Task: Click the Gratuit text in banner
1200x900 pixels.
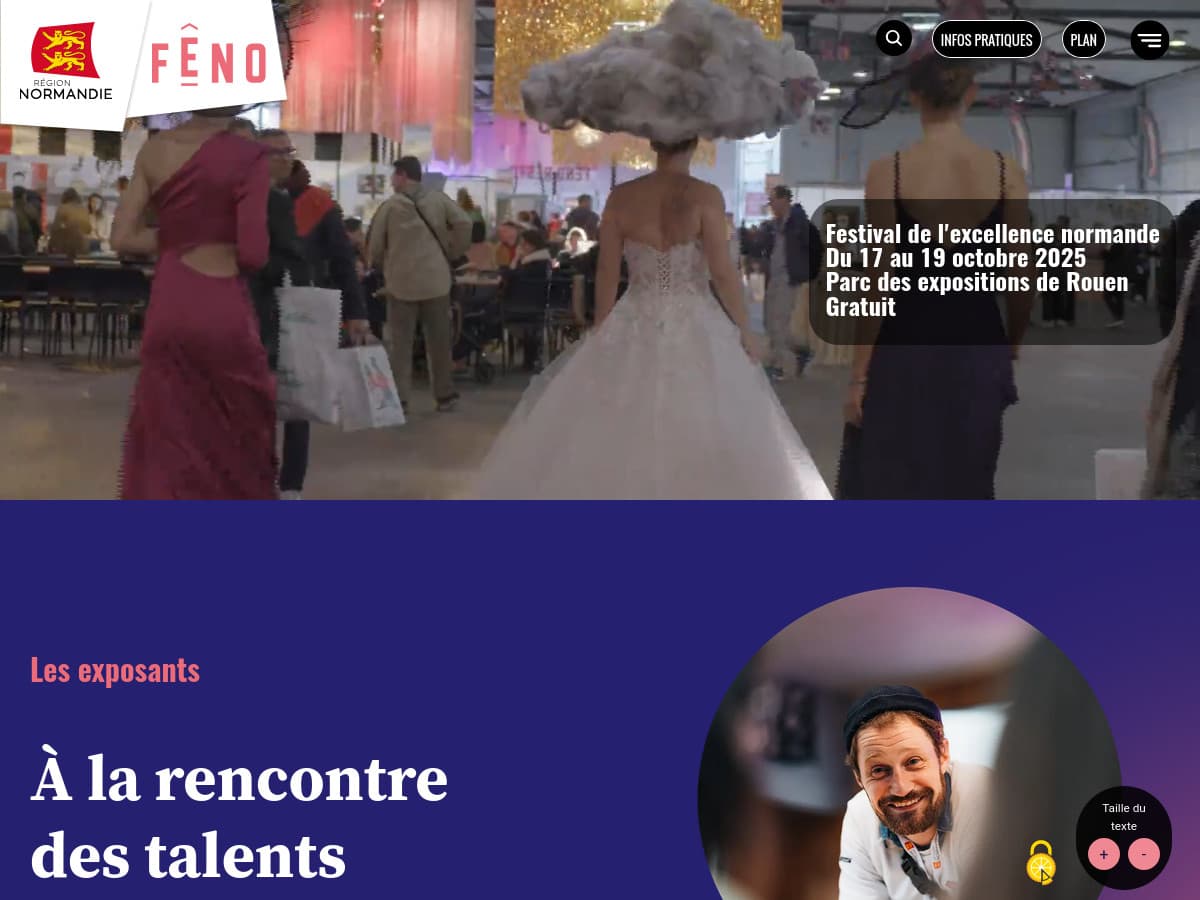Action: coord(860,306)
